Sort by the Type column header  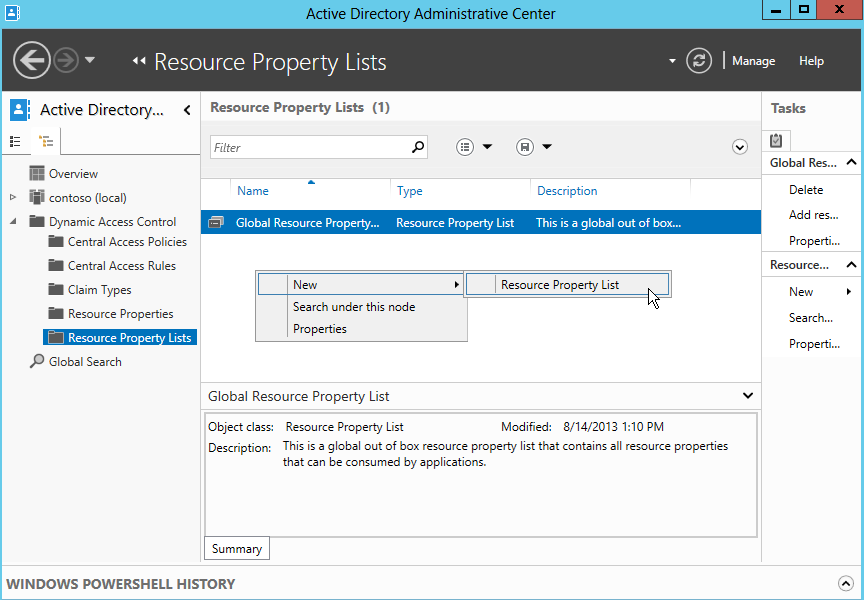point(409,191)
